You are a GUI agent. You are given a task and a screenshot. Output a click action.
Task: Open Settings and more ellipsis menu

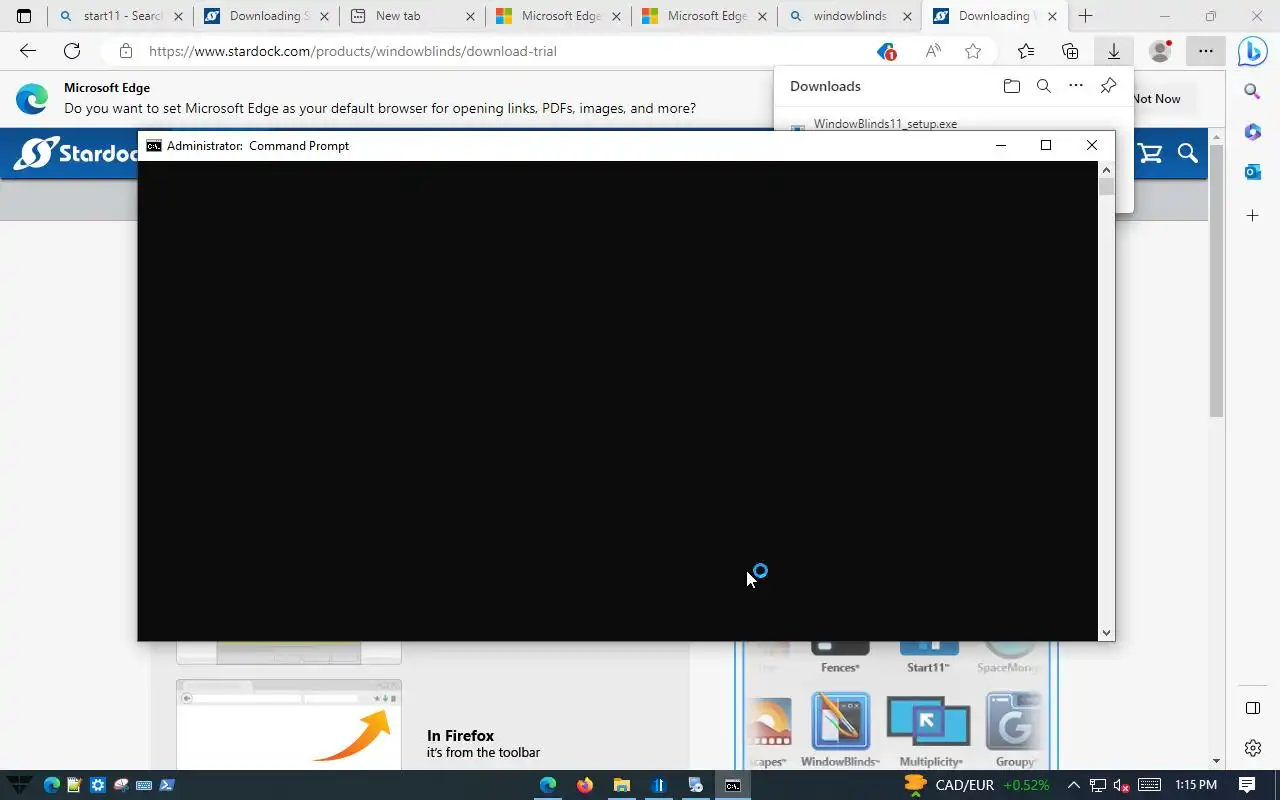pos(1206,51)
